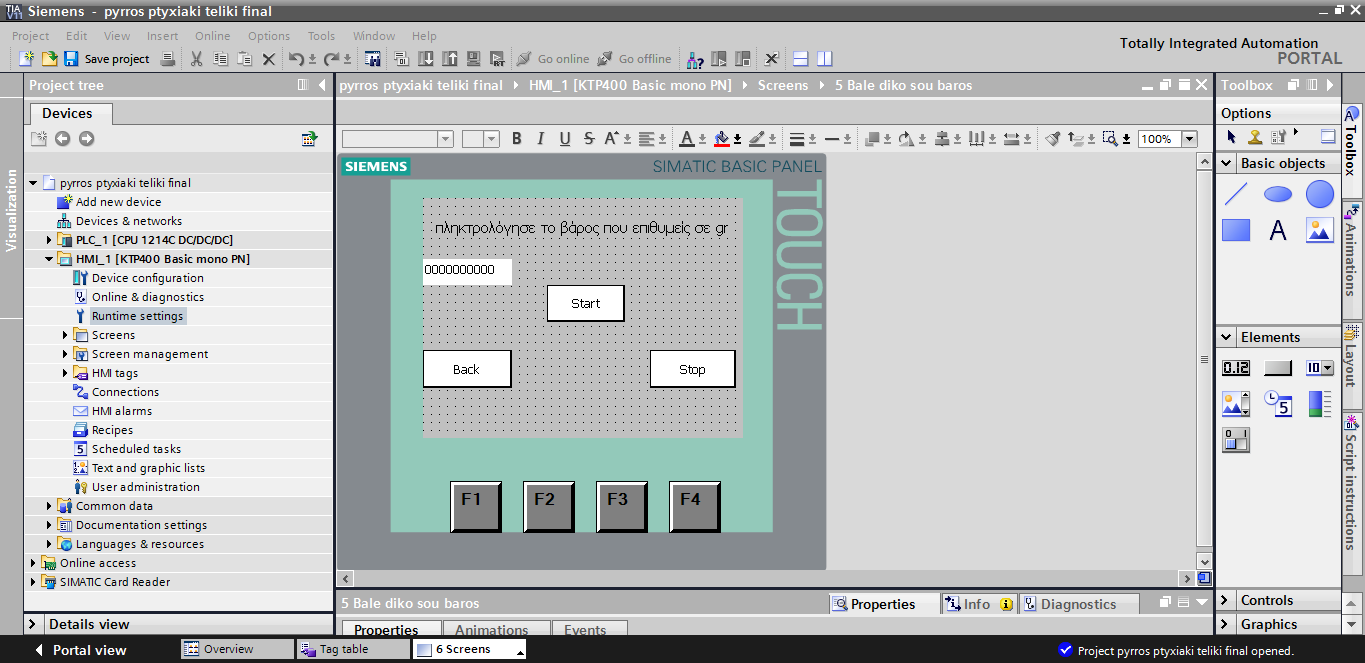Expand the HMI tags folder
The height and width of the screenshot is (663, 1365).
pyautogui.click(x=65, y=373)
